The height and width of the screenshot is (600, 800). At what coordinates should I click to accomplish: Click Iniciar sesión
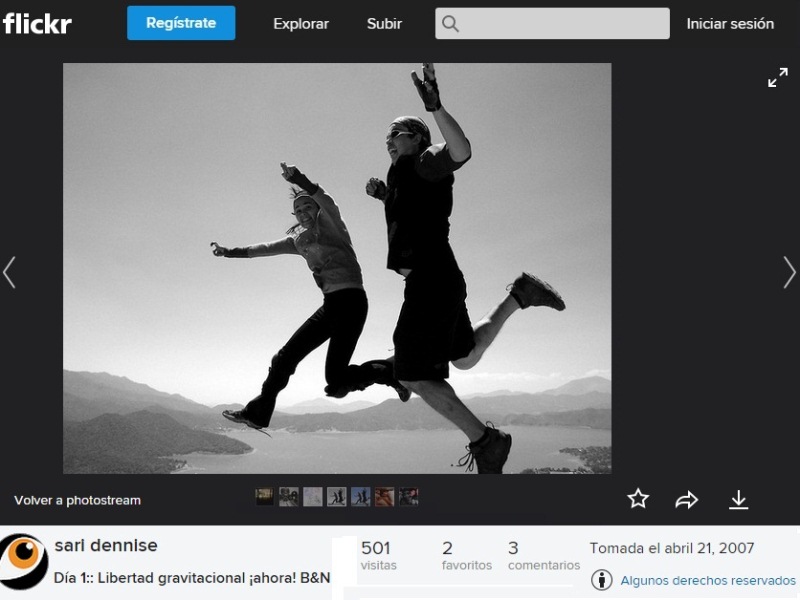(730, 23)
